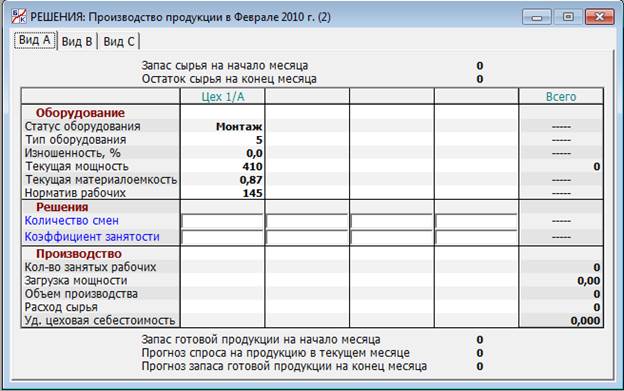Click the материалоемкость value 0,87
This screenshot has height=391, width=624.
(251, 180)
